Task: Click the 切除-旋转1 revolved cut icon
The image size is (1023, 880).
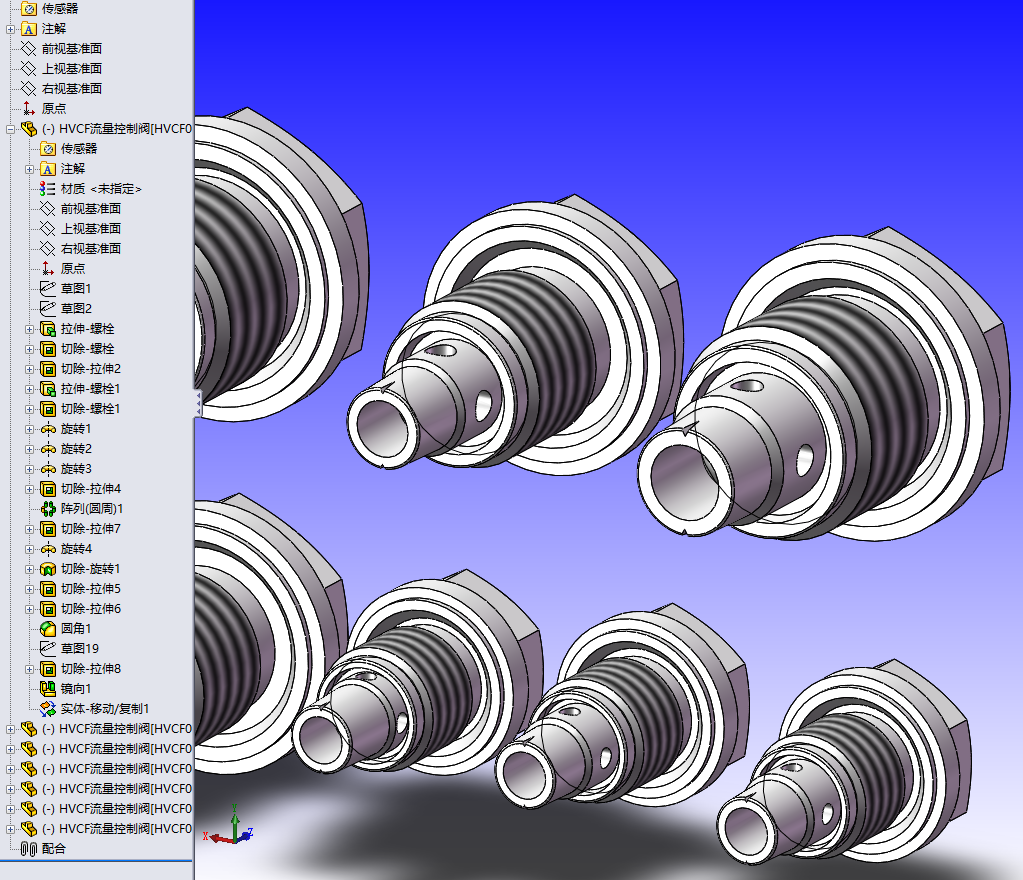Action: tap(48, 569)
